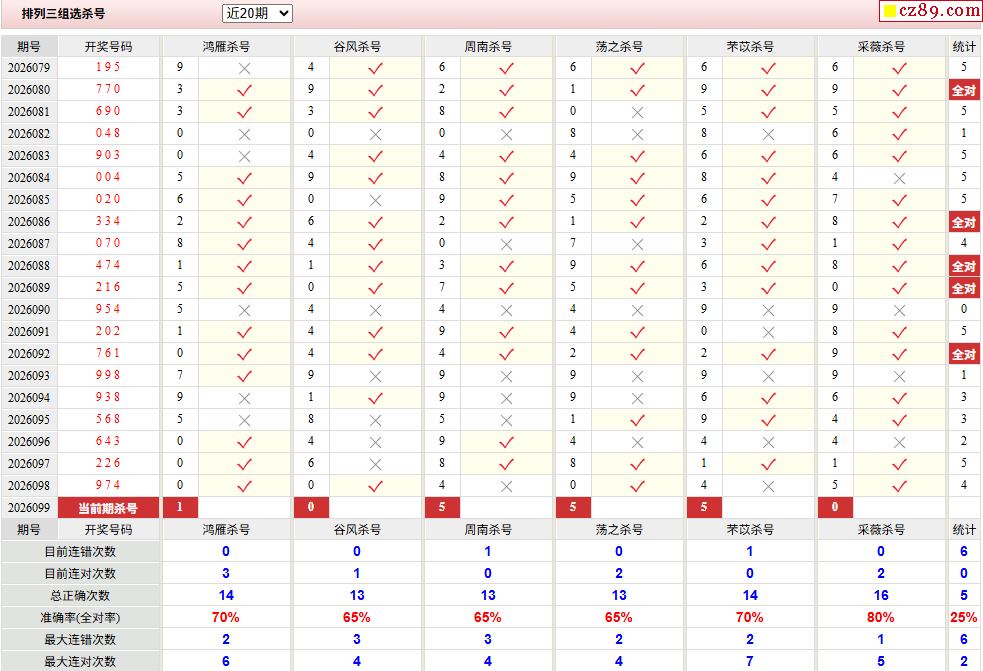The height and width of the screenshot is (671, 983).
Task: Click the X mark for 谷风杀号 in row 2026082
Action: tap(376, 134)
